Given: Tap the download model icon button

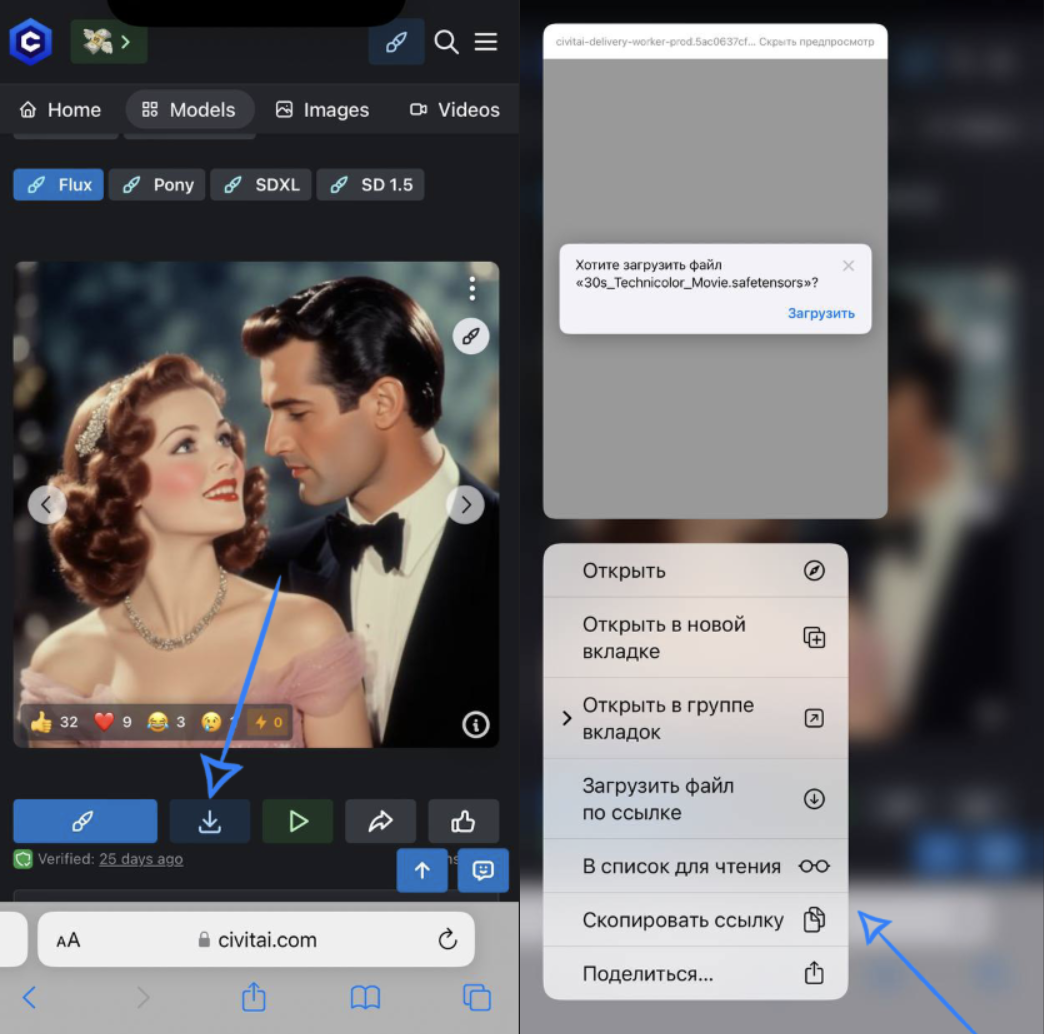Looking at the screenshot, I should [x=209, y=821].
